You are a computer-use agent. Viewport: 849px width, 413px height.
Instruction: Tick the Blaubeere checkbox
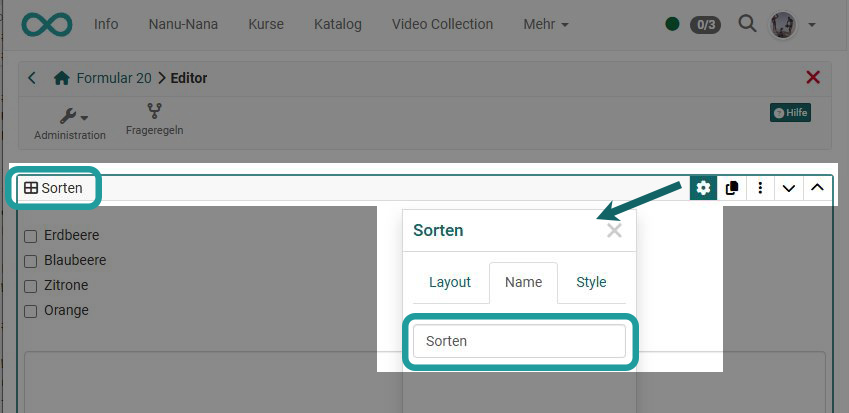pos(31,261)
